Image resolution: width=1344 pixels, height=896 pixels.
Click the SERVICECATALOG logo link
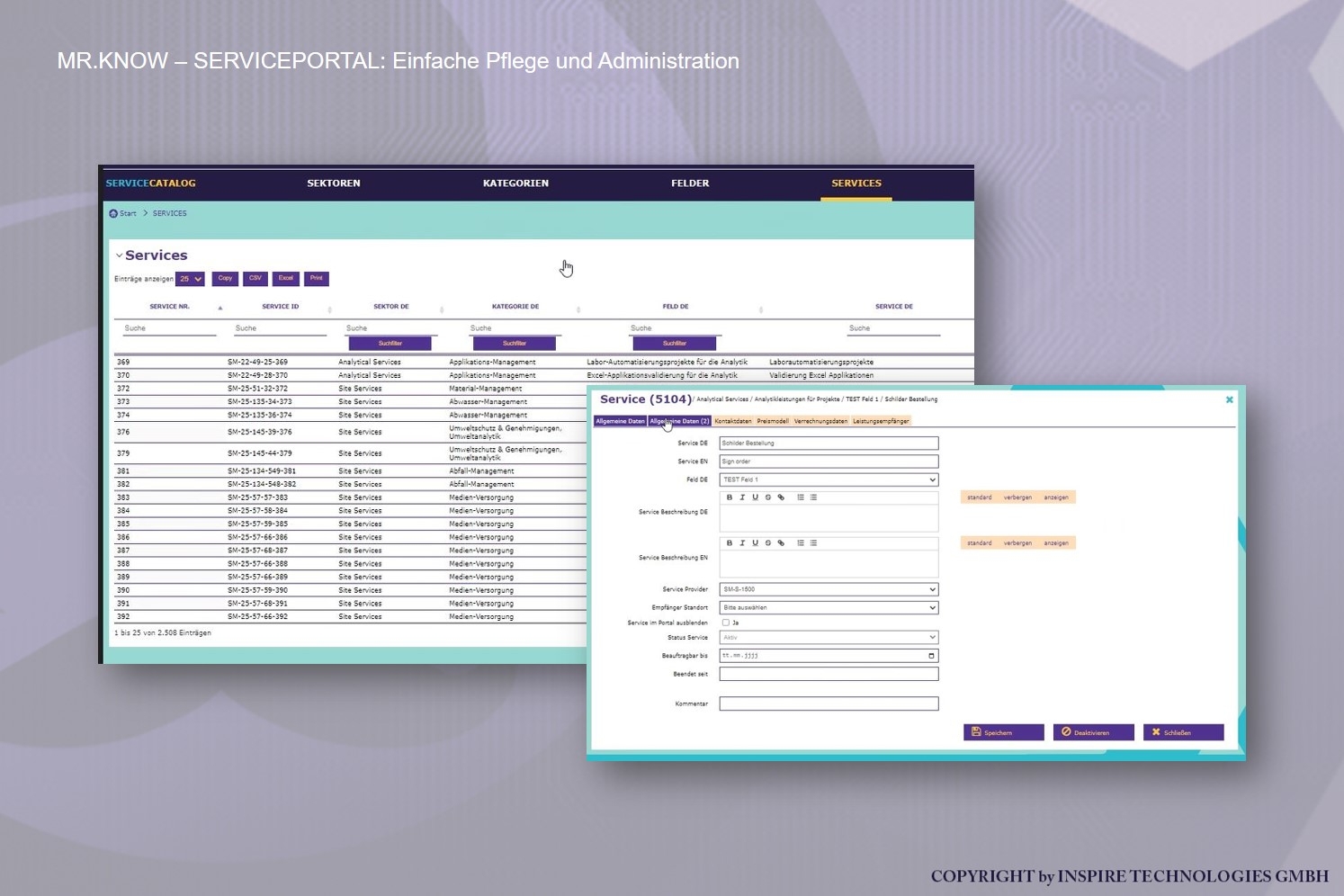(x=150, y=184)
